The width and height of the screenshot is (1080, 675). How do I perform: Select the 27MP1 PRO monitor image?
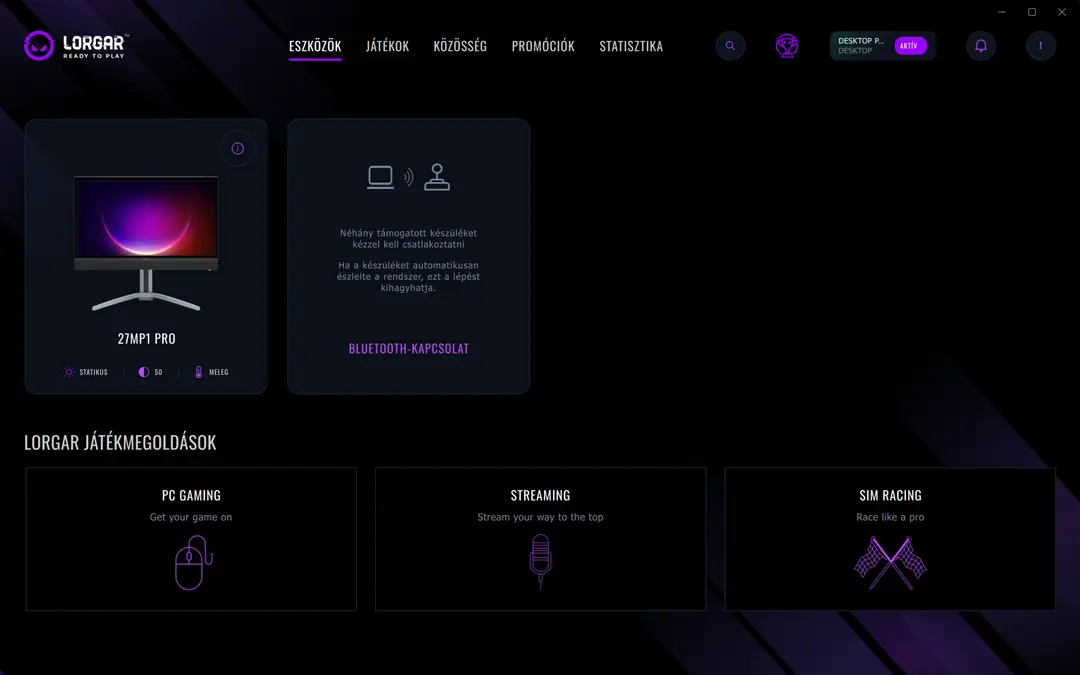pyautogui.click(x=146, y=243)
